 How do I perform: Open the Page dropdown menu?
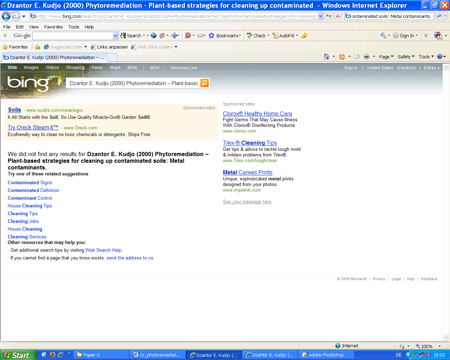[386, 57]
